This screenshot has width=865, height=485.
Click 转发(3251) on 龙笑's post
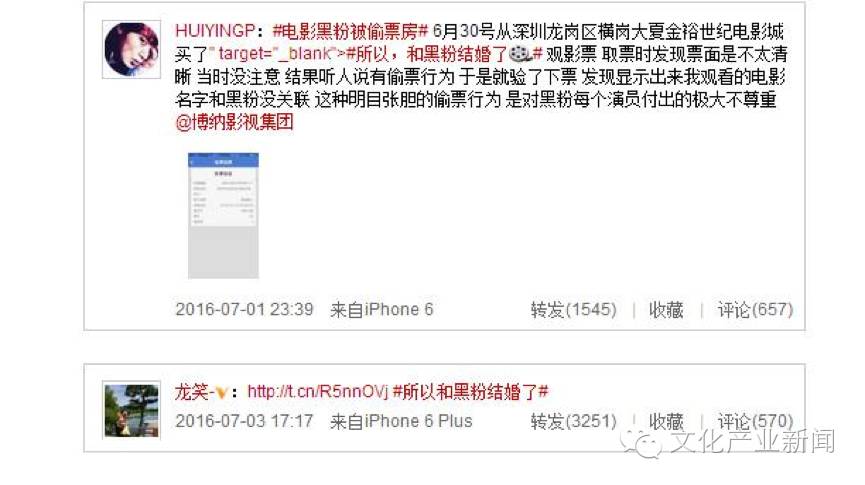574,422
